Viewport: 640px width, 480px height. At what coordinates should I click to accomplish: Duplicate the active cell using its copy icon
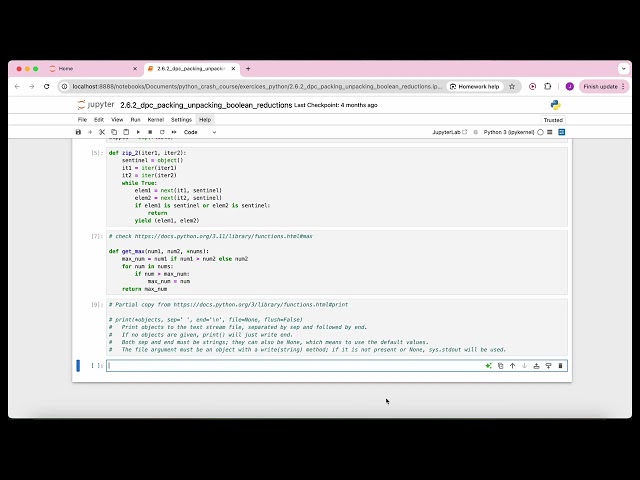(x=500, y=366)
